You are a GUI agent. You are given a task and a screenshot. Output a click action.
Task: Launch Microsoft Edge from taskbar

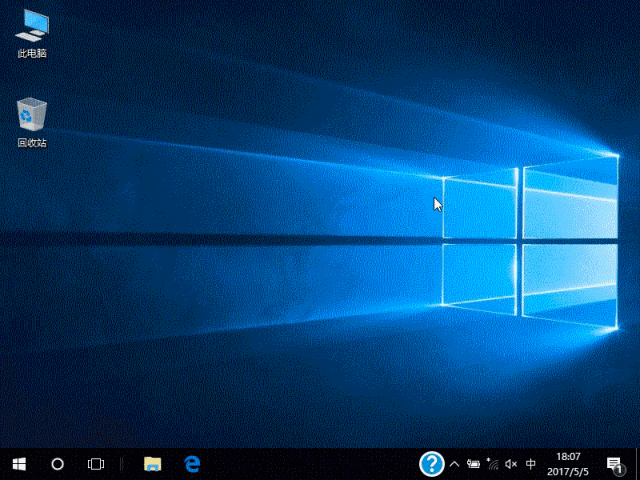[192, 464]
